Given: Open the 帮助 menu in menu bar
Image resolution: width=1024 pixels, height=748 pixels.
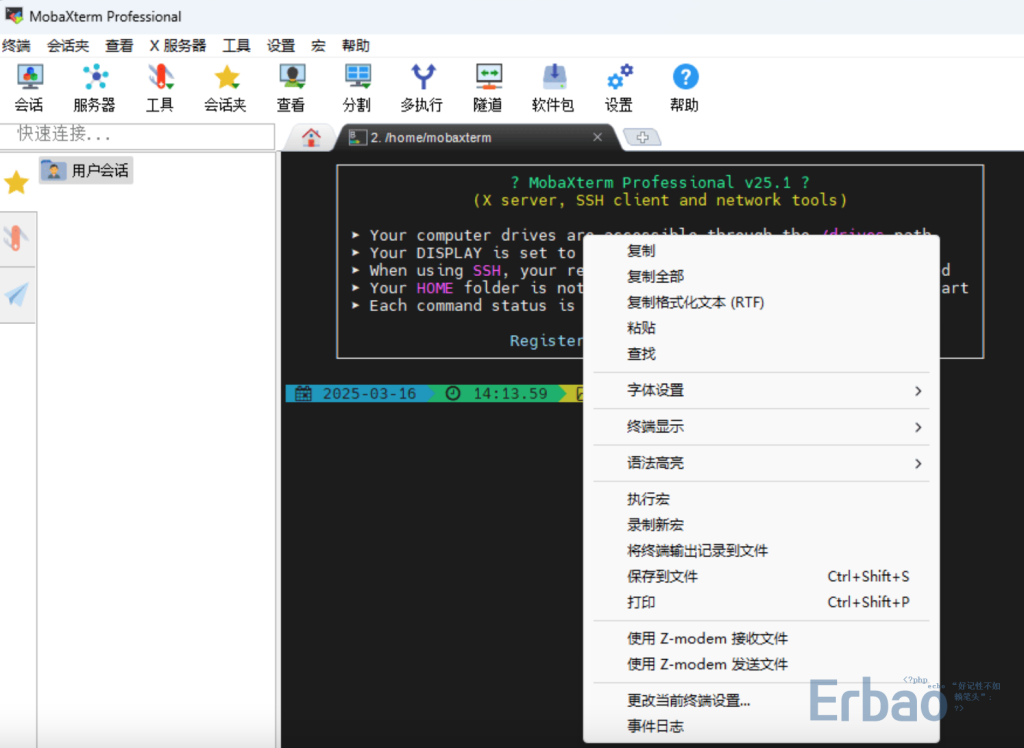Looking at the screenshot, I should coord(355,46).
